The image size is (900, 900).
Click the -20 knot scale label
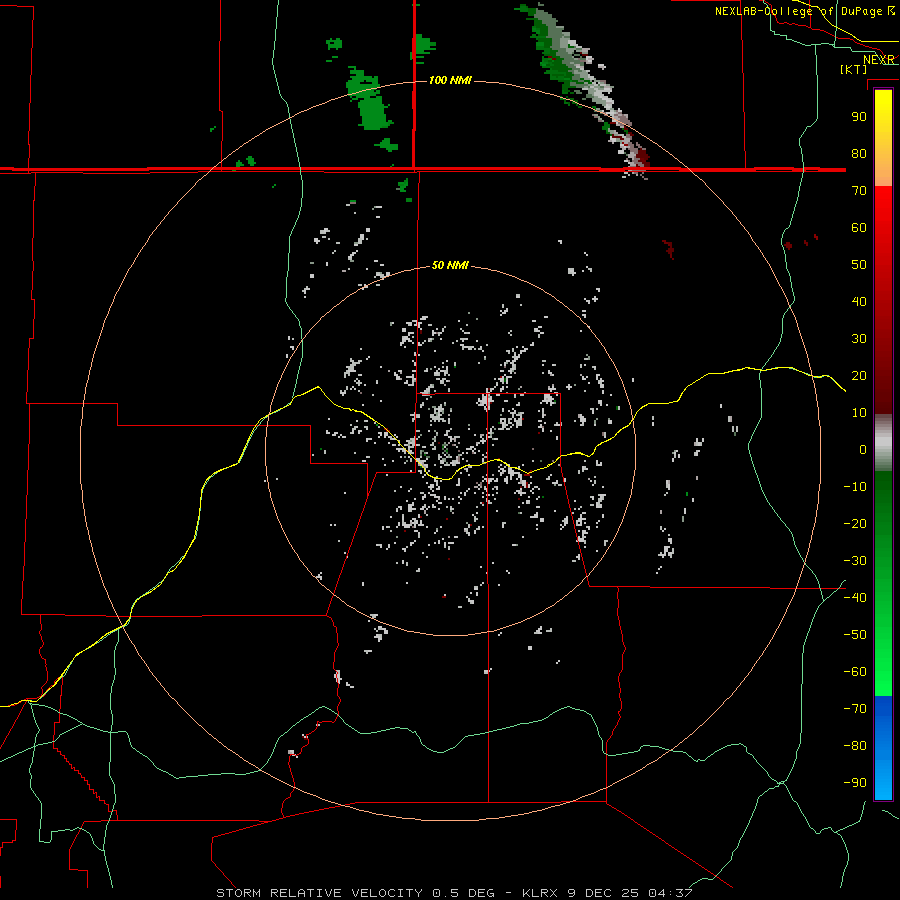pos(855,524)
